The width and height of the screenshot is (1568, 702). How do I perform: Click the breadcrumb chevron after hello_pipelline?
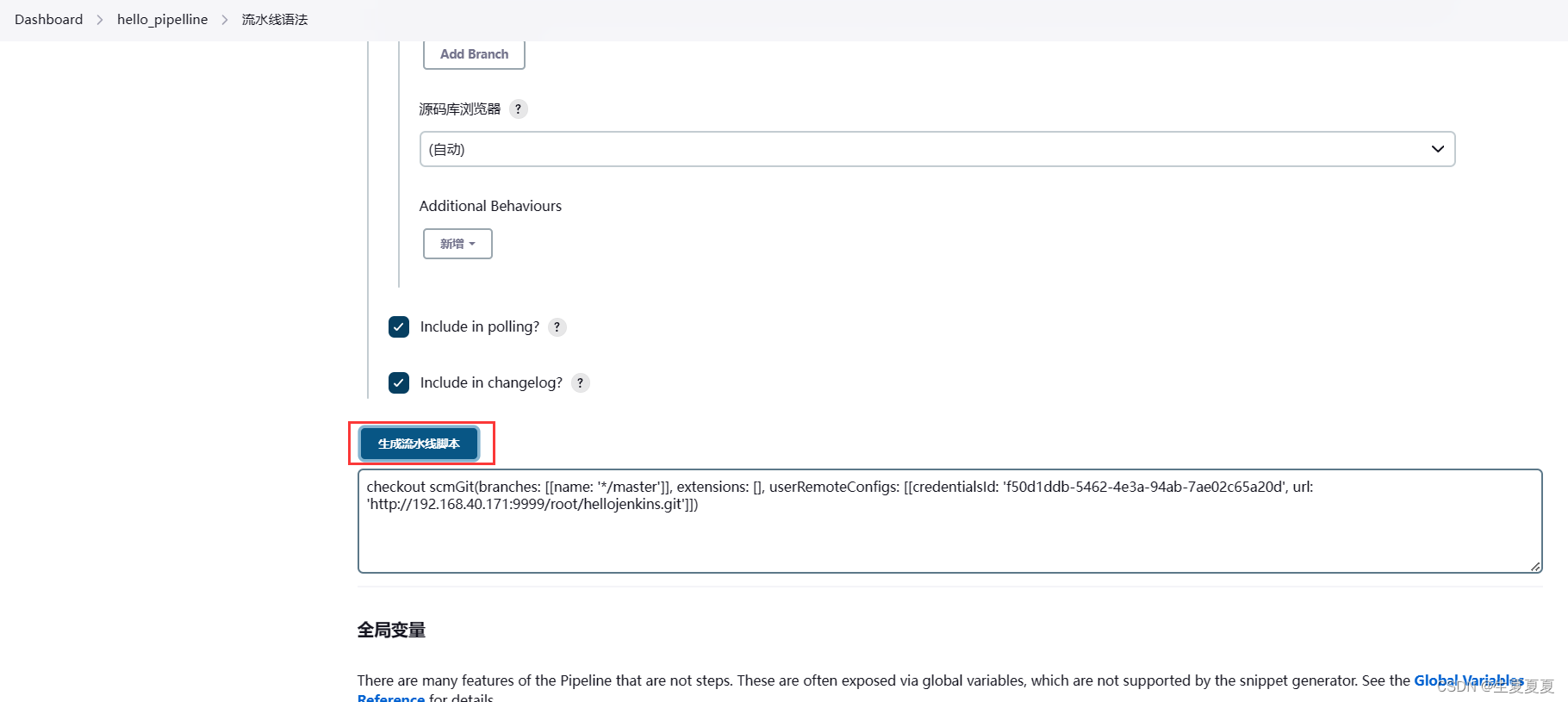(x=225, y=20)
